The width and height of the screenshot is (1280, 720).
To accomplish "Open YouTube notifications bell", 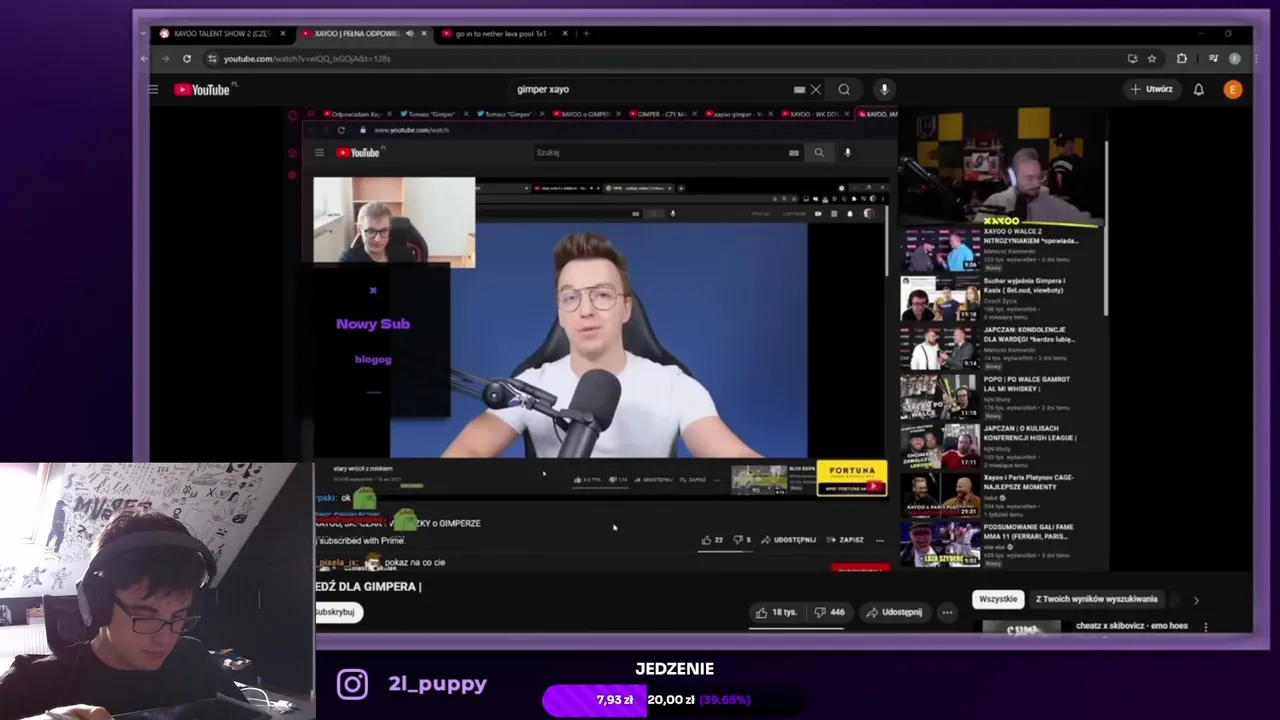I will pos(1198,89).
